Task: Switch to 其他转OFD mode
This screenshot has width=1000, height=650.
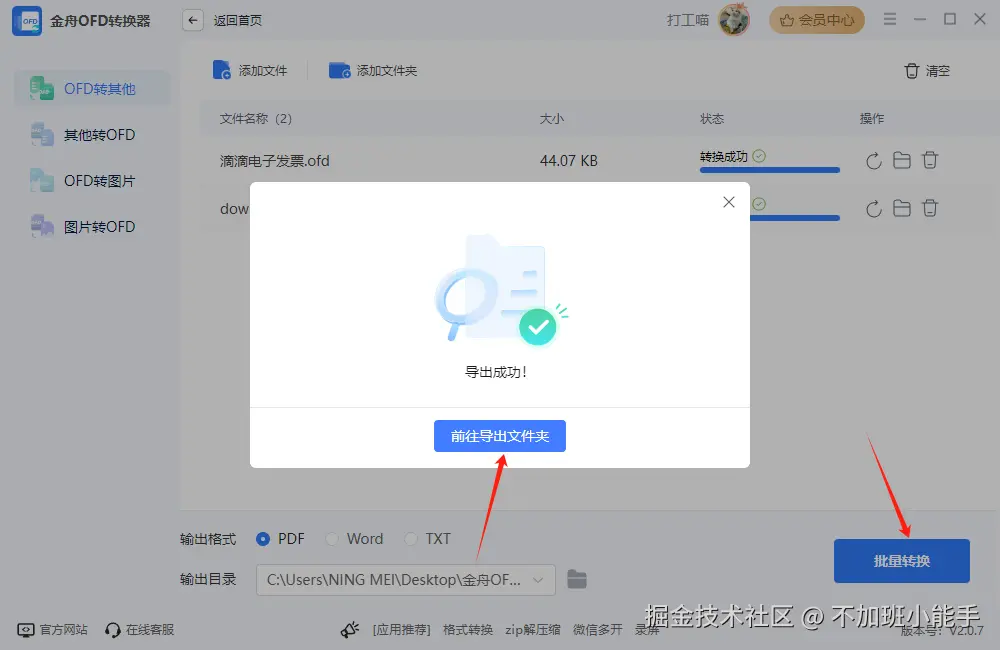Action: 92,135
